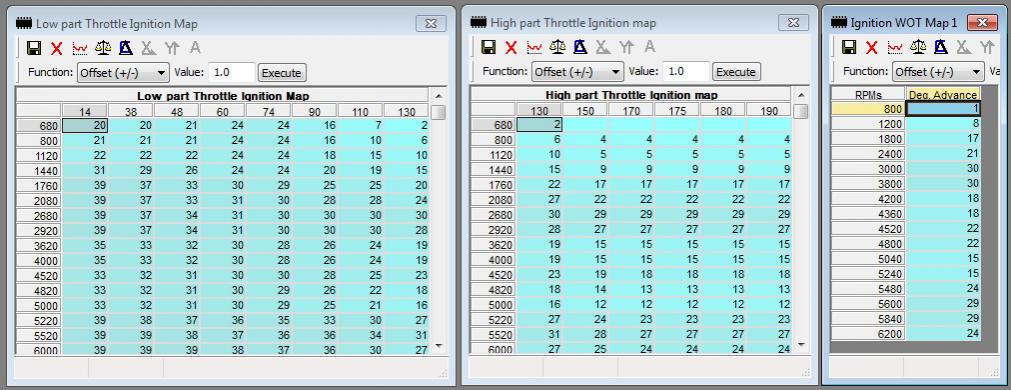Click Execute button in Low part Throttle map
This screenshot has width=1011, height=390.
click(281, 73)
